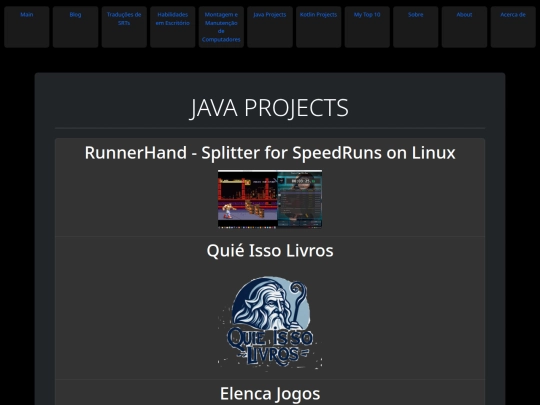Screen dimensions: 540x405
Task: Open the RunnerHand screenshot thumbnail
Action: (x=270, y=199)
